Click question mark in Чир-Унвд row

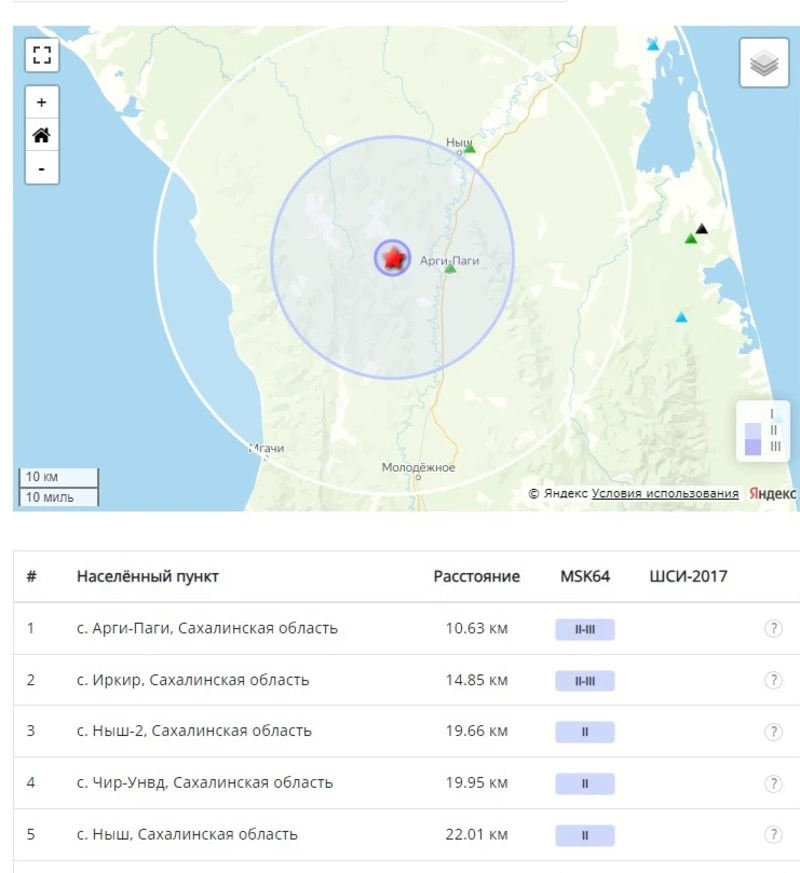tap(772, 783)
